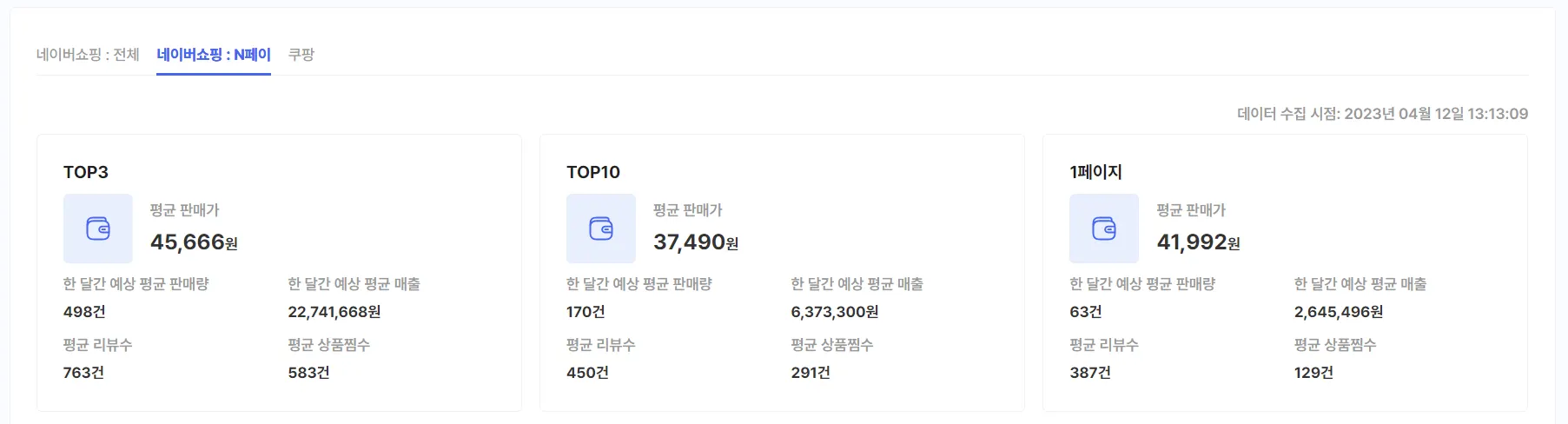The image size is (1568, 424).
Task: Switch to the 네이버쇼핑 : 전체 tab
Action: pos(88,55)
